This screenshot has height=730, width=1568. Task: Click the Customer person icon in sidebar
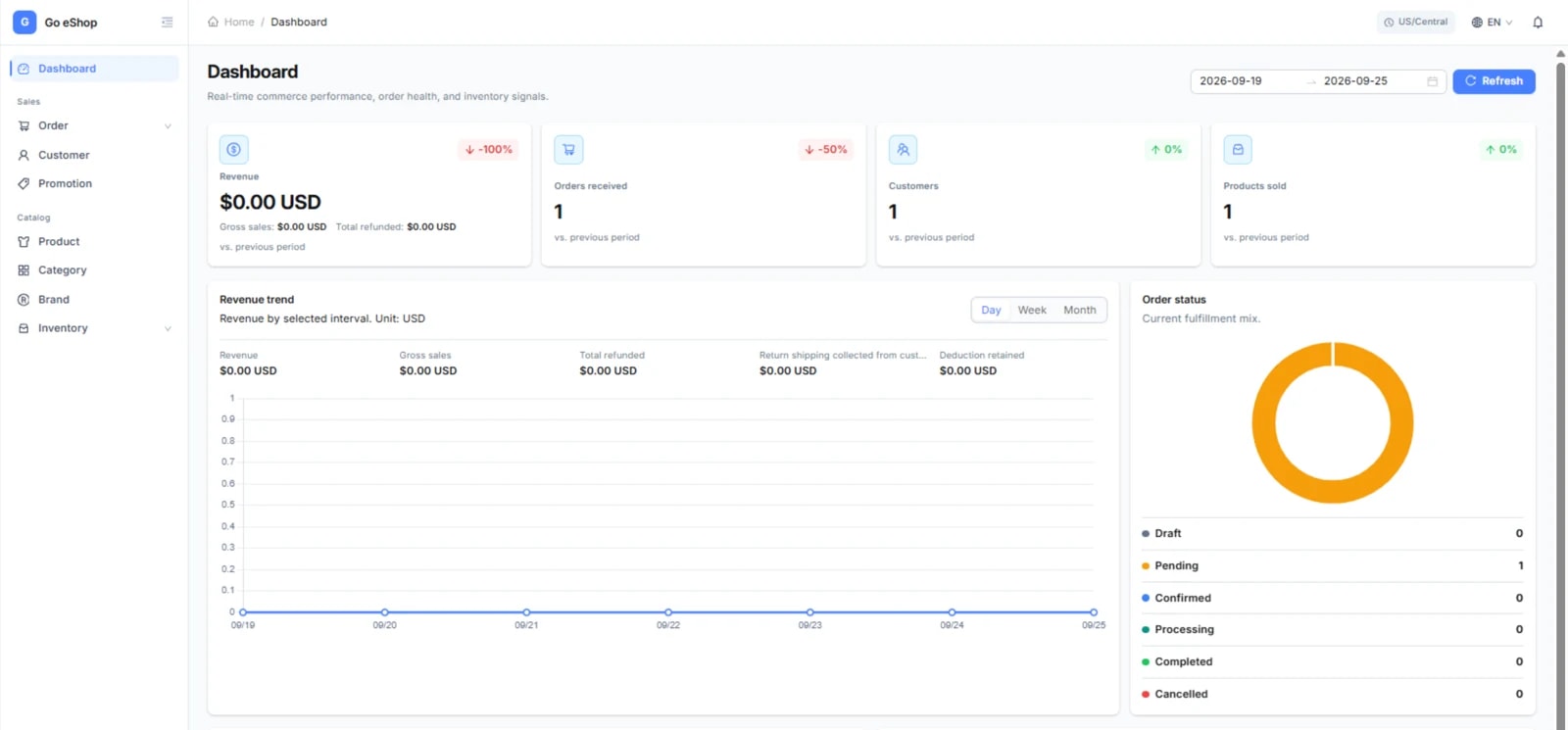(x=24, y=155)
